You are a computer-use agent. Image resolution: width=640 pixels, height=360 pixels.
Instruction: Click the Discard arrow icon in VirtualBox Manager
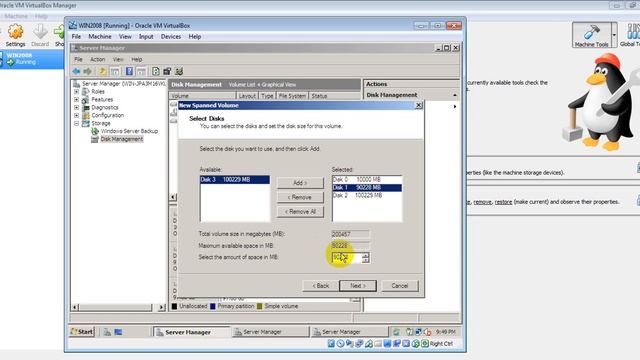[x=40, y=32]
